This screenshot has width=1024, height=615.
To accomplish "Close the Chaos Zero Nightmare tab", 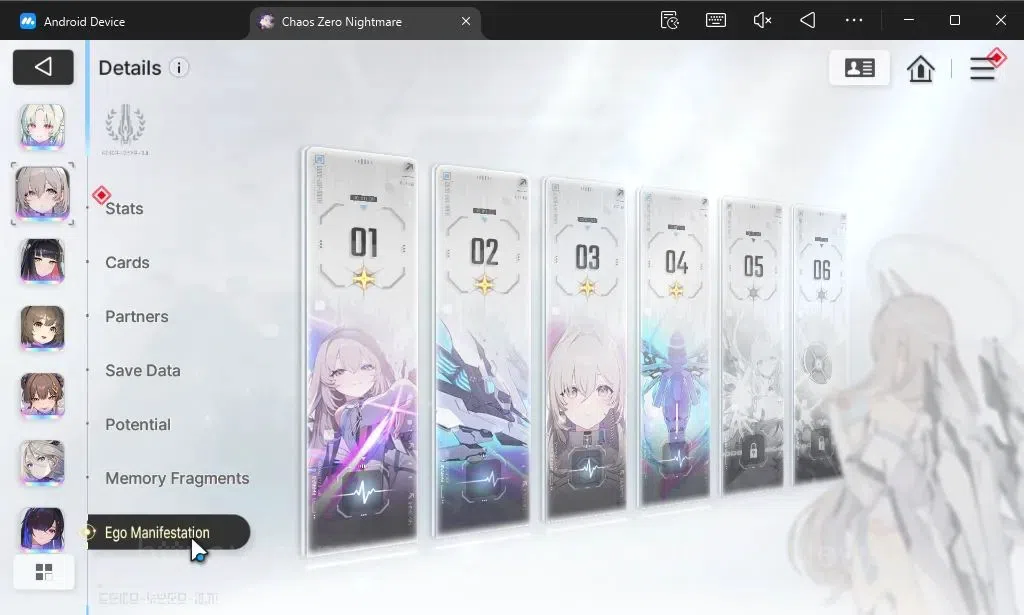I will tap(466, 22).
